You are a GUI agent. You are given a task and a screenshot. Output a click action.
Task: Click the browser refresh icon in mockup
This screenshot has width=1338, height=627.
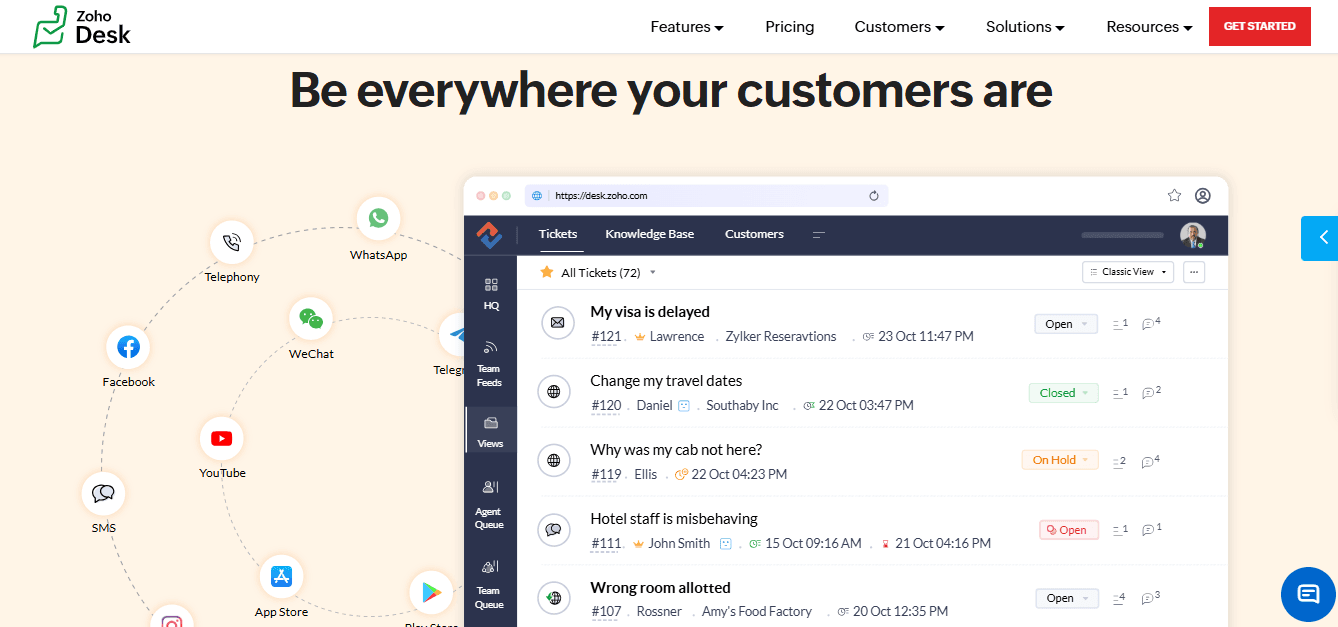(874, 196)
